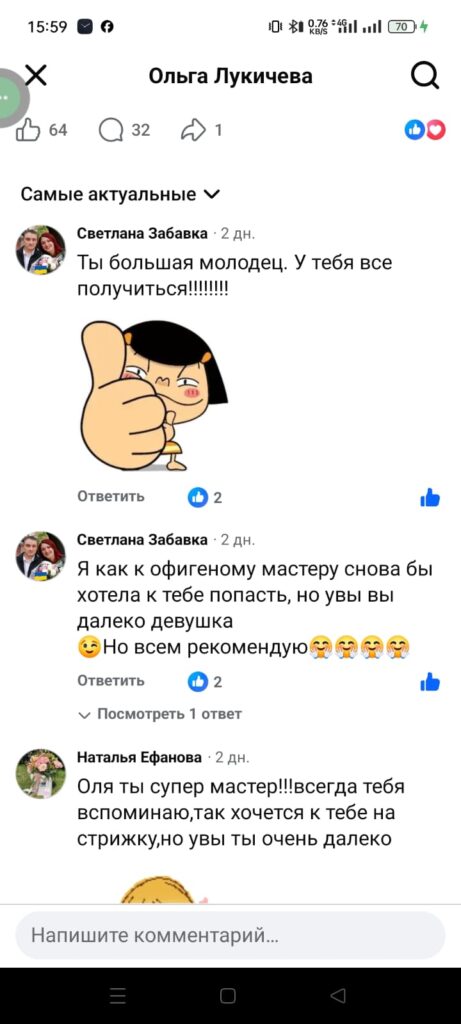Open reaction count on thumbs-up sticker comment

[205, 498]
